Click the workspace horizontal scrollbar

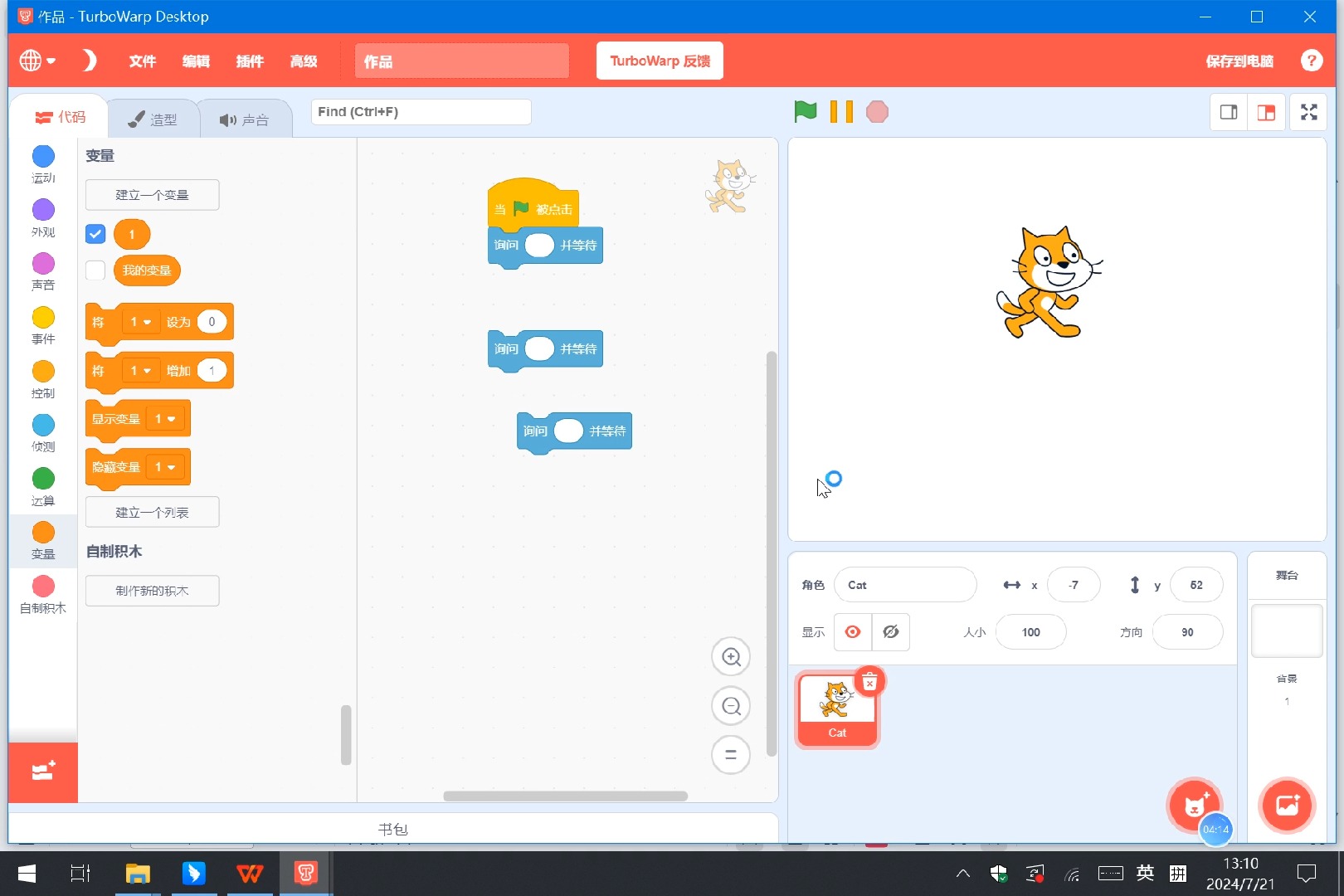tap(565, 796)
